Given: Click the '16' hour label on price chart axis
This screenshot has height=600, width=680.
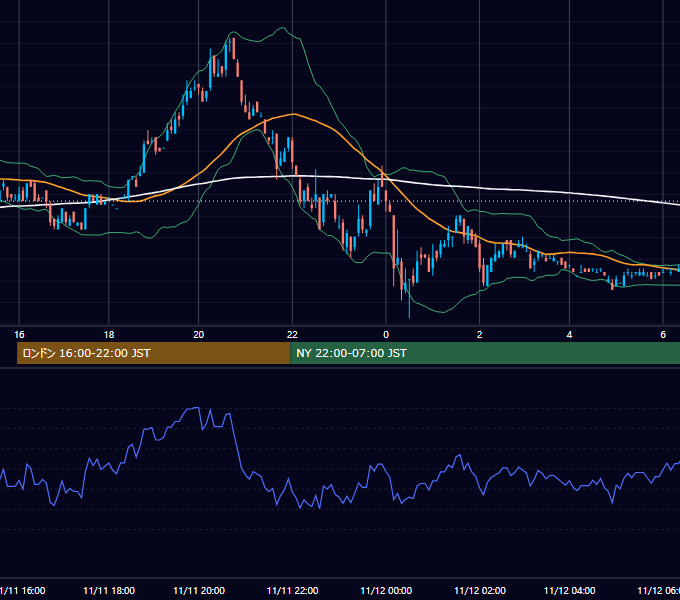Looking at the screenshot, I should point(19,335).
